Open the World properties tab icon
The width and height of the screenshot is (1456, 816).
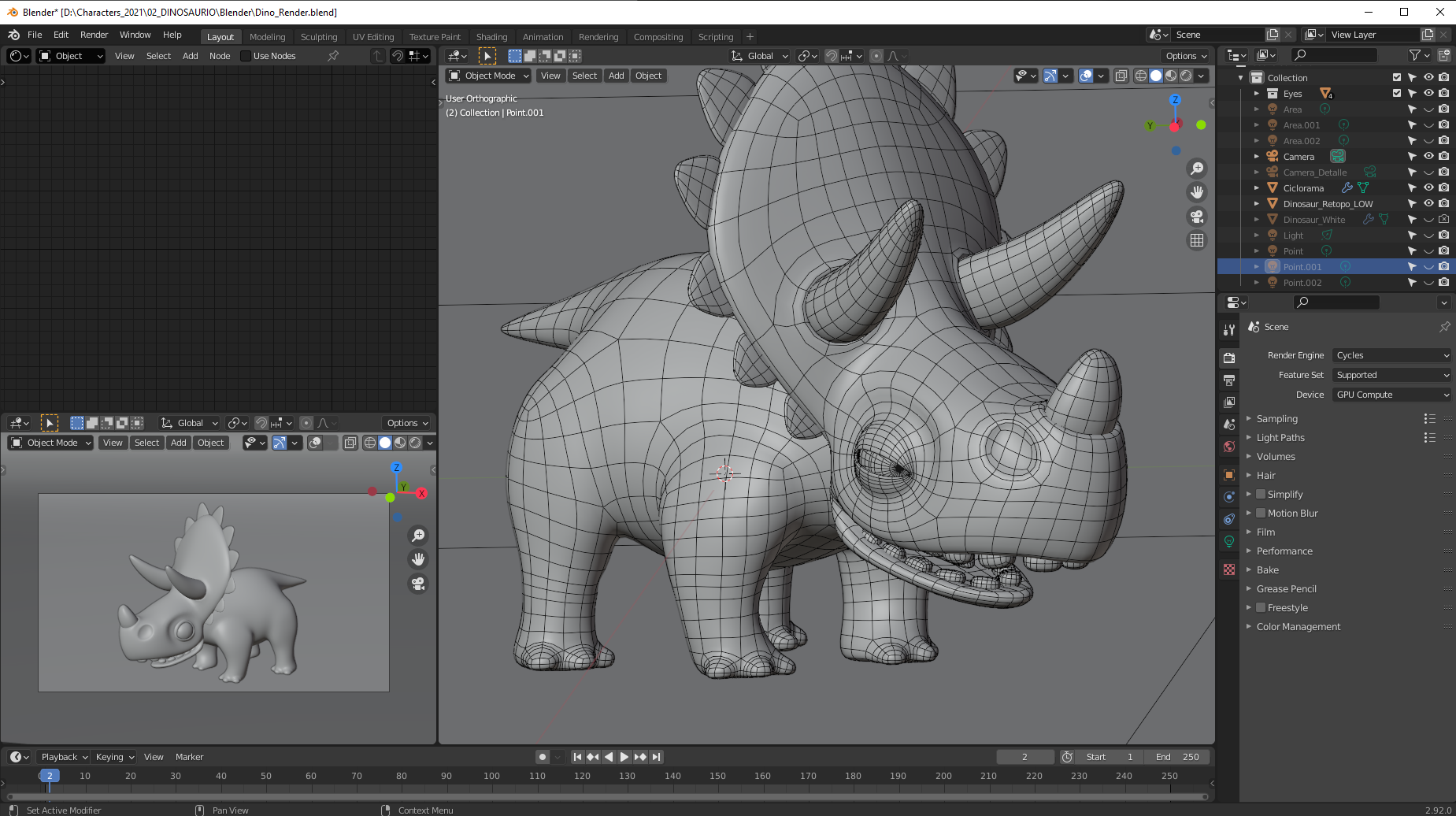pyautogui.click(x=1229, y=447)
